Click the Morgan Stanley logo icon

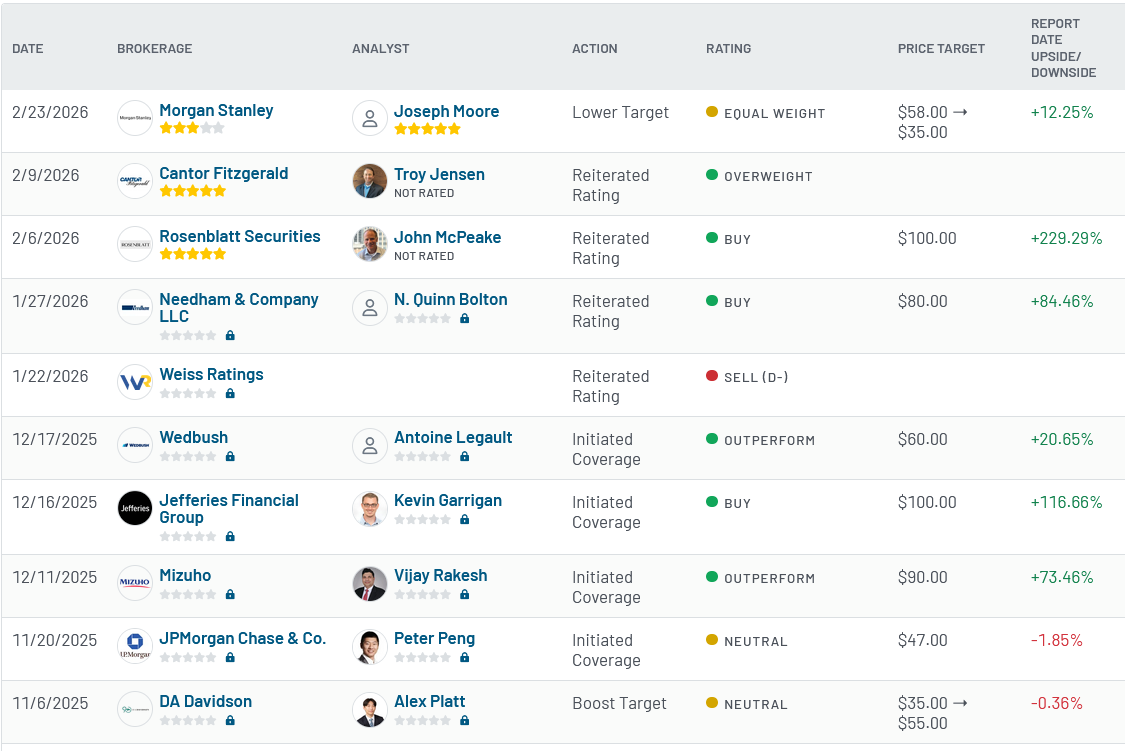pos(135,118)
